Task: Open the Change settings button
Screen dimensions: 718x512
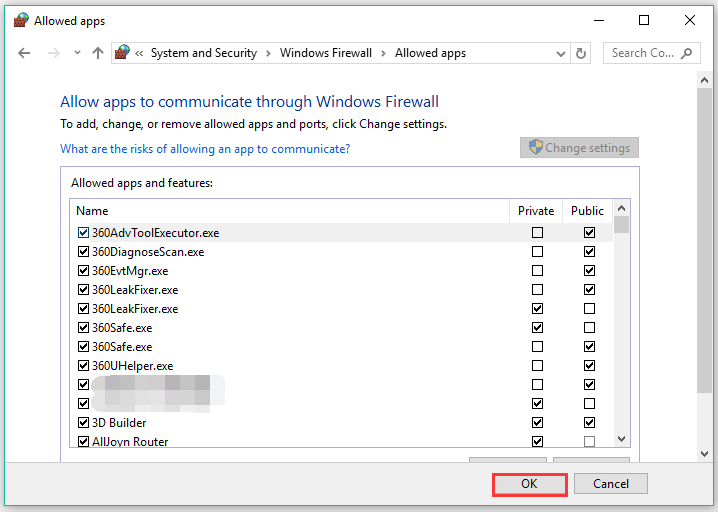Action: [579, 147]
